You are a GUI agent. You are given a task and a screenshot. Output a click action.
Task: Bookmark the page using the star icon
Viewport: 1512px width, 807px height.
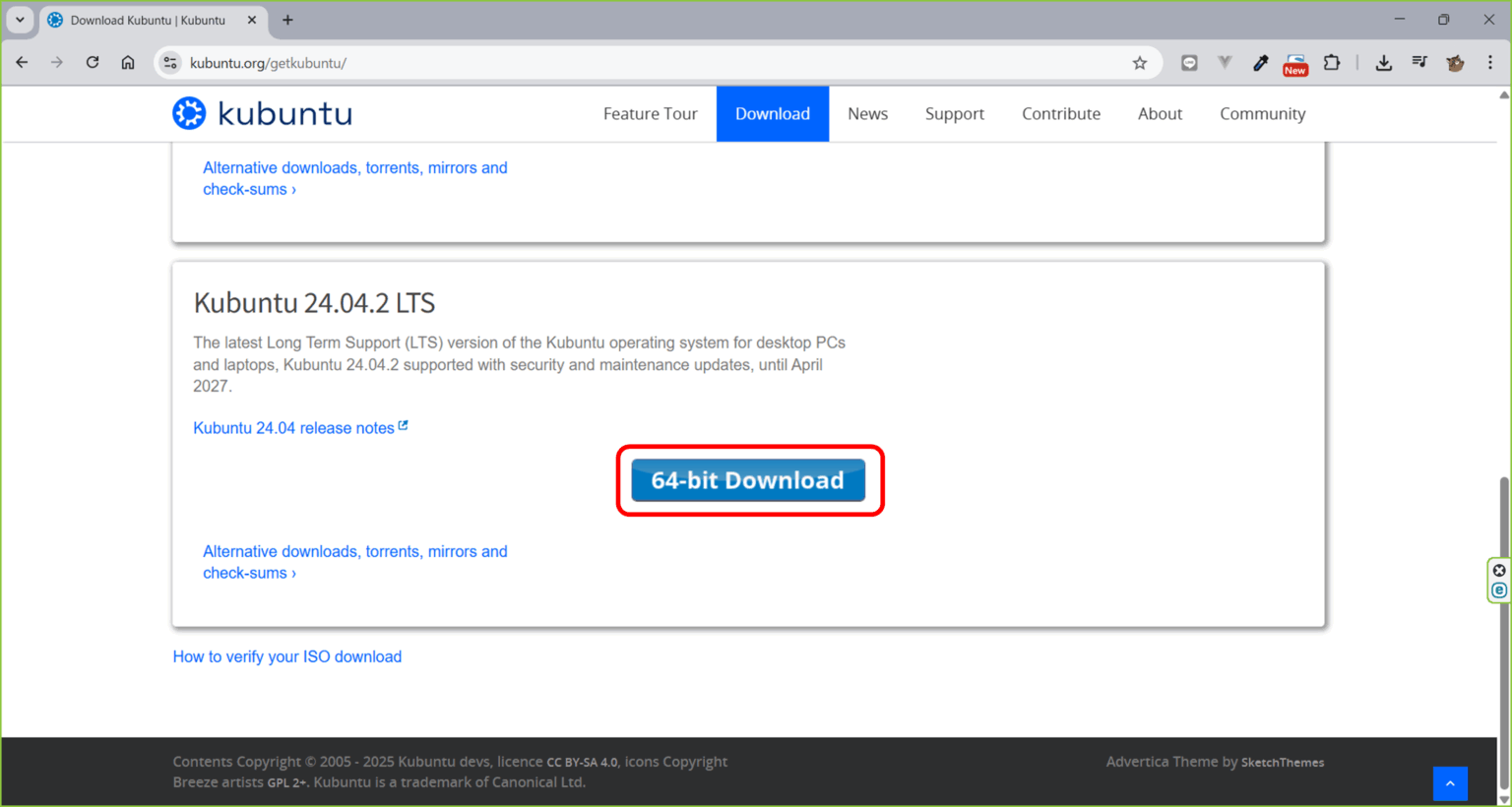point(1139,62)
